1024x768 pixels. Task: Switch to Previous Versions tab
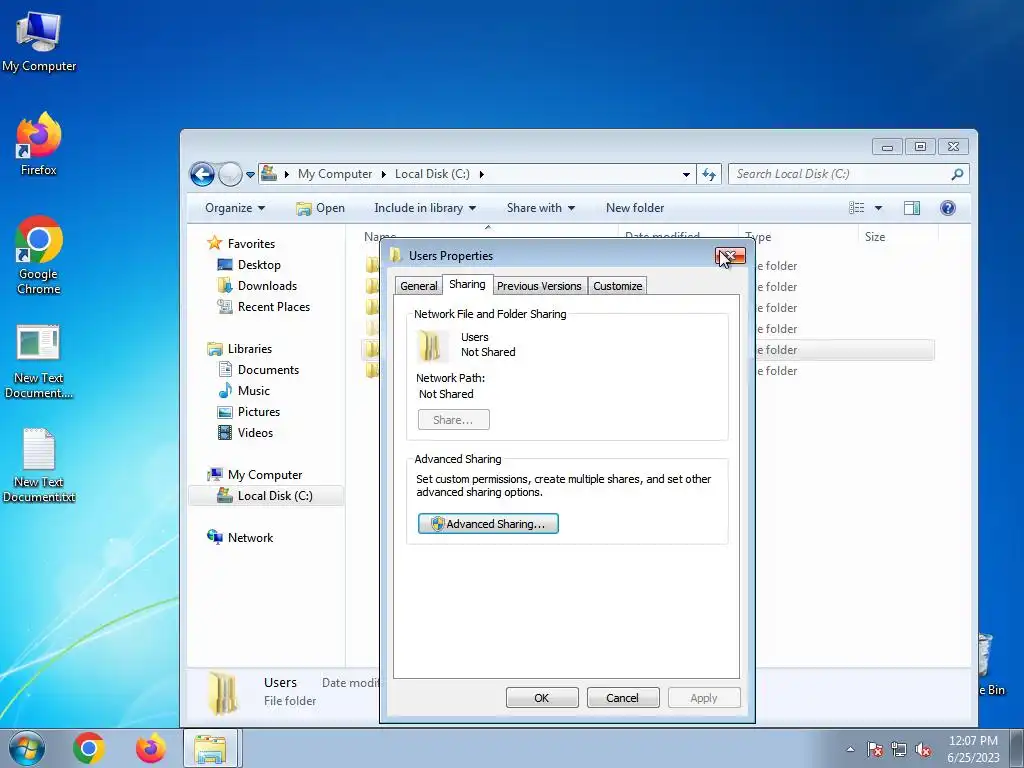[x=539, y=286]
